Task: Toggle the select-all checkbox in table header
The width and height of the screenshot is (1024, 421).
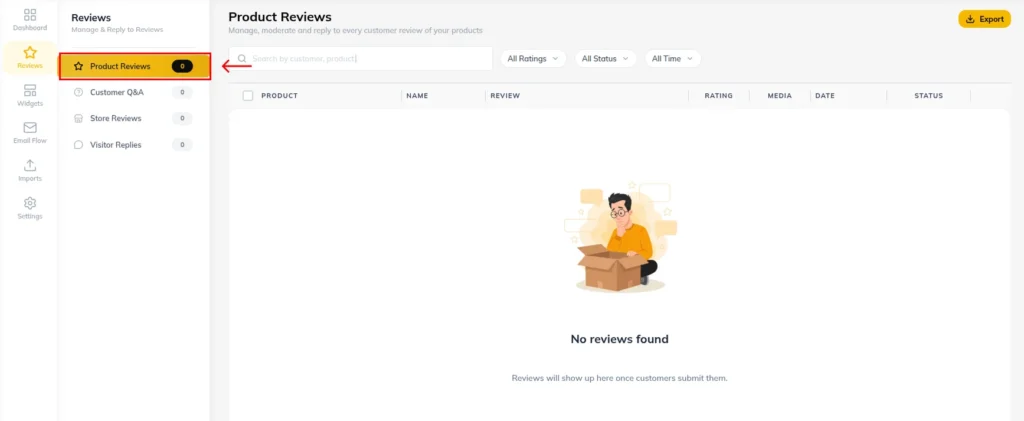Action: tap(248, 95)
